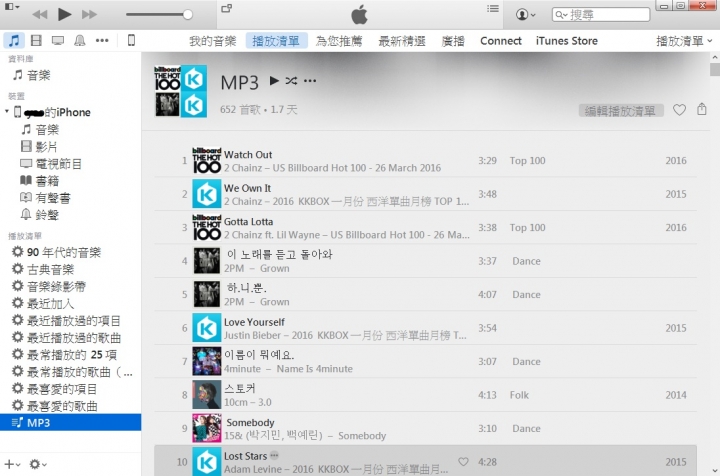Click the share icon in playlist header

(702, 109)
